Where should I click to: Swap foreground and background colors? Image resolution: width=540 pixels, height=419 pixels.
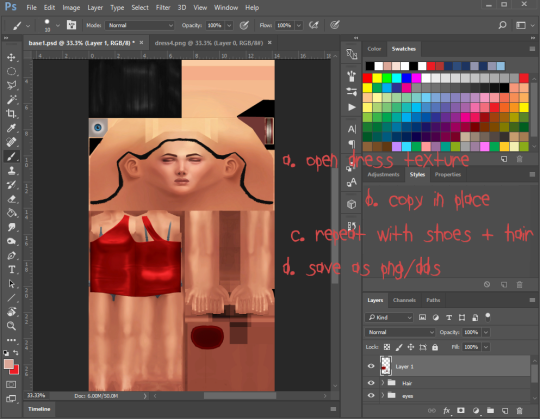(x=15, y=352)
